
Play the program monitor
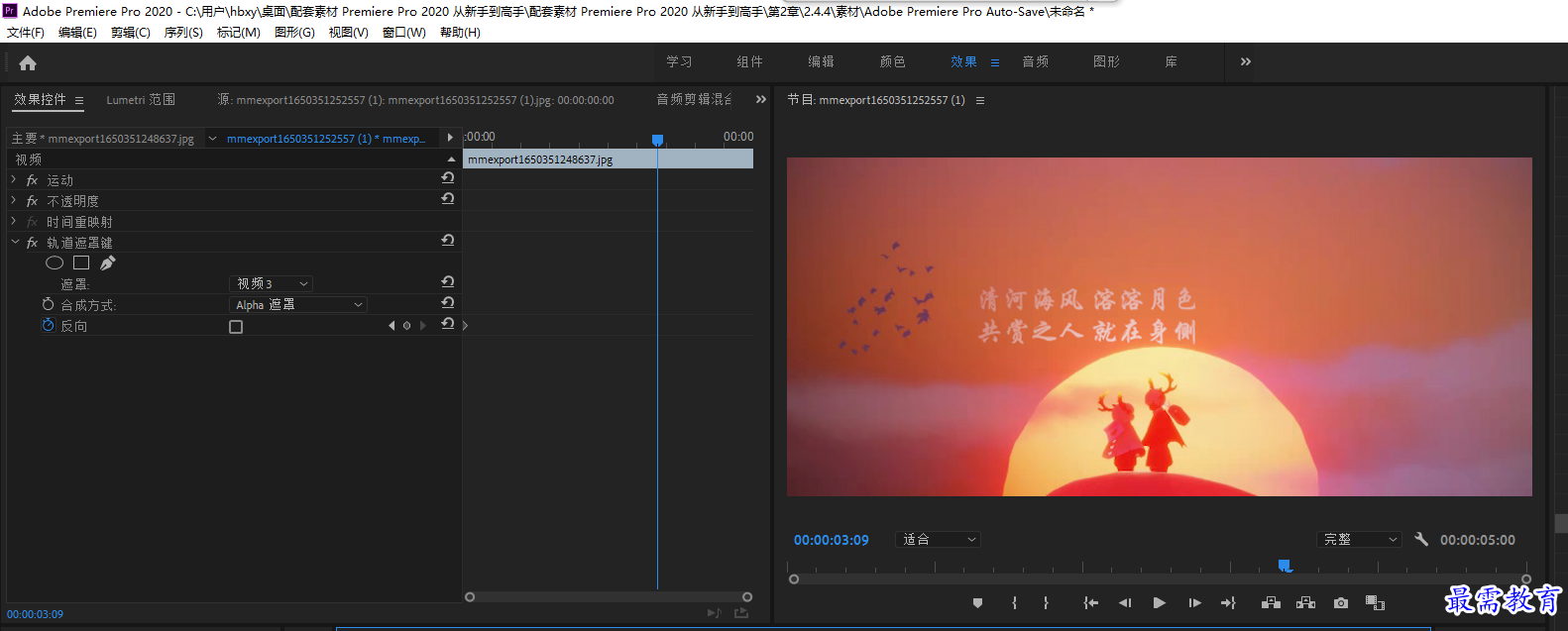point(1159,602)
